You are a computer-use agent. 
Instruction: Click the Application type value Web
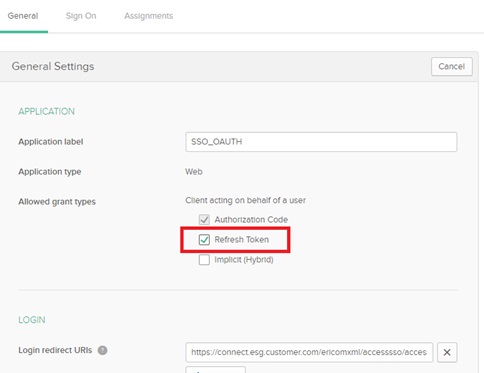(x=194, y=172)
